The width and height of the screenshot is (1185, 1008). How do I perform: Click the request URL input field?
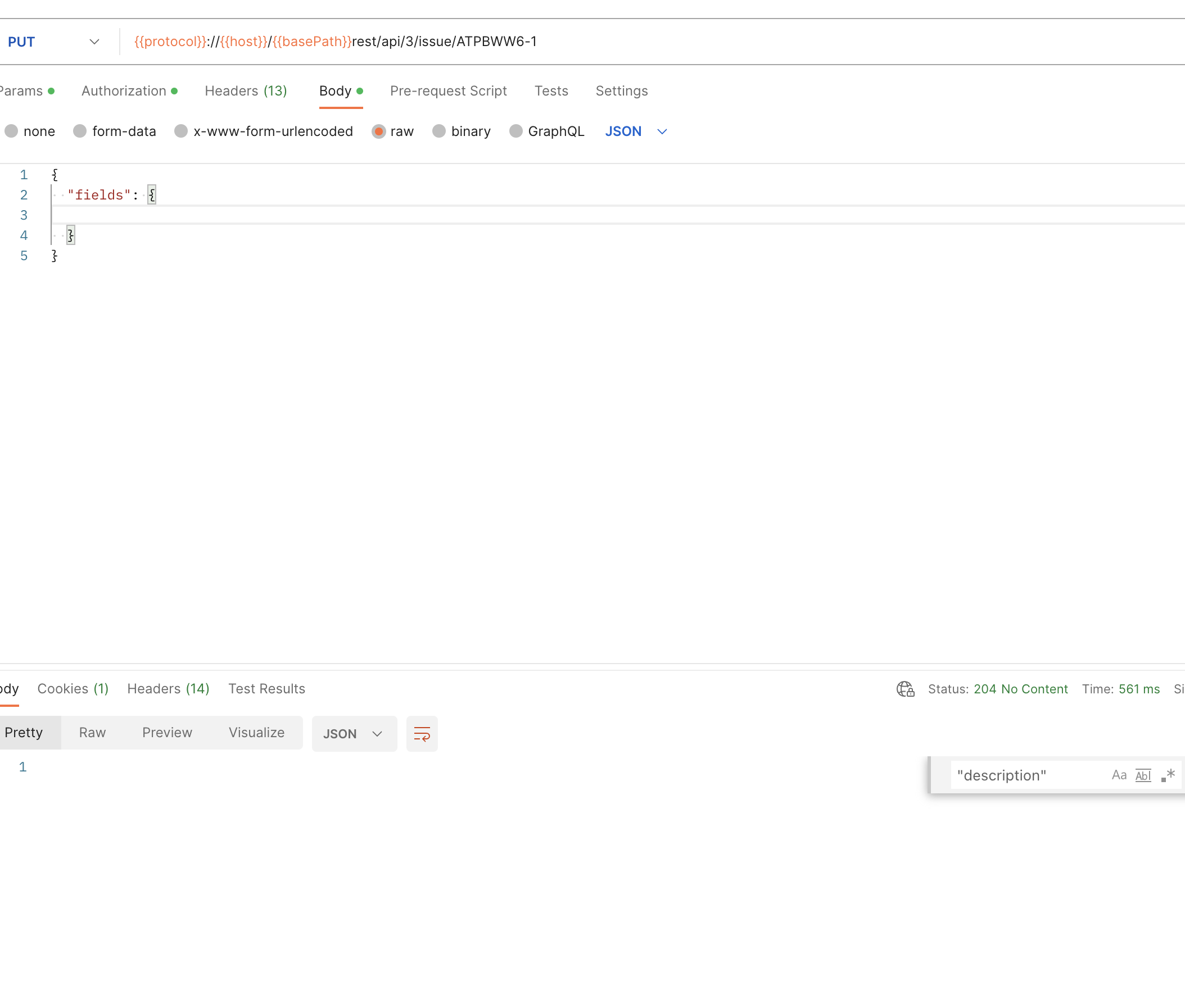click(652, 42)
